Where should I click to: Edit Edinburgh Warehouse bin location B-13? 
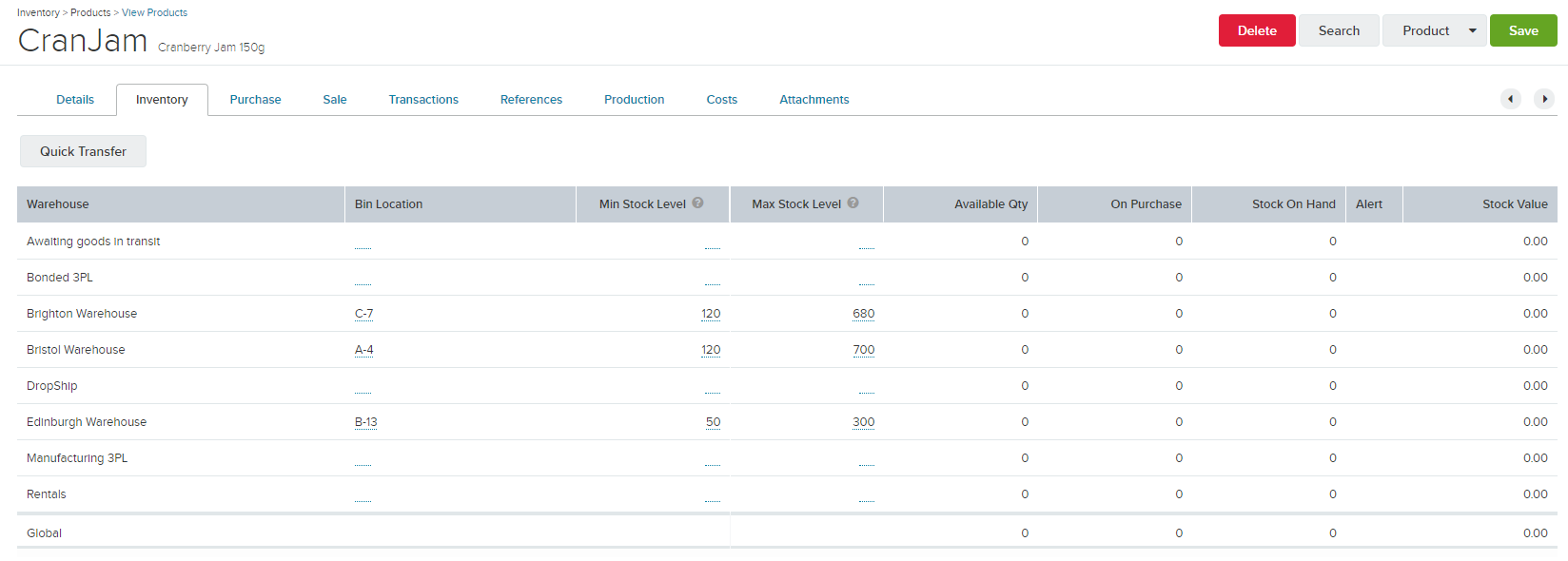[x=365, y=422]
